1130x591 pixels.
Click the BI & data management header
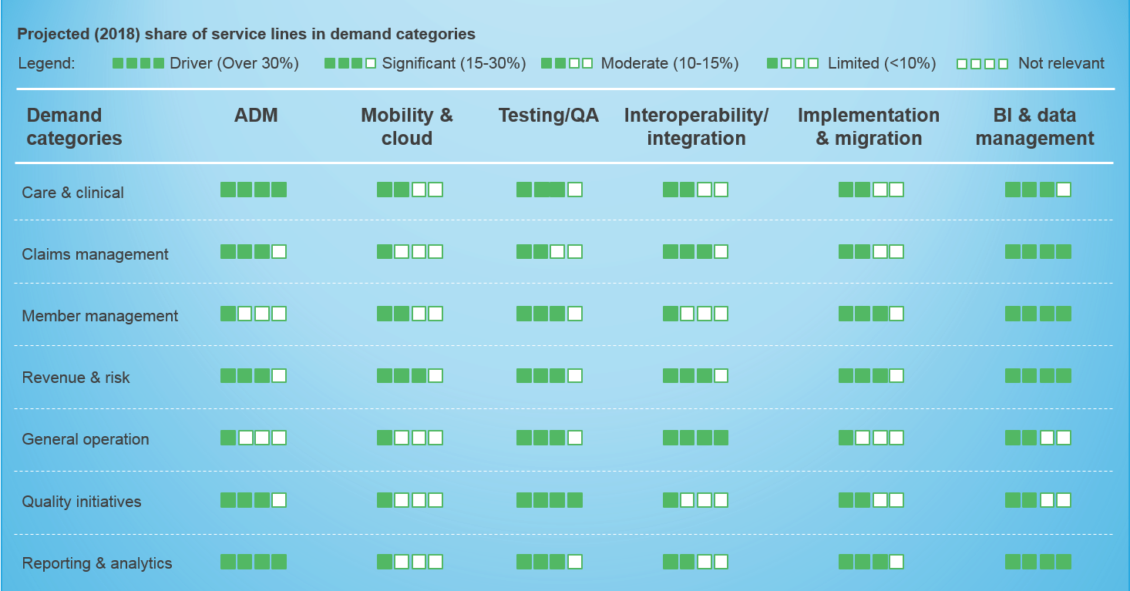(1035, 127)
